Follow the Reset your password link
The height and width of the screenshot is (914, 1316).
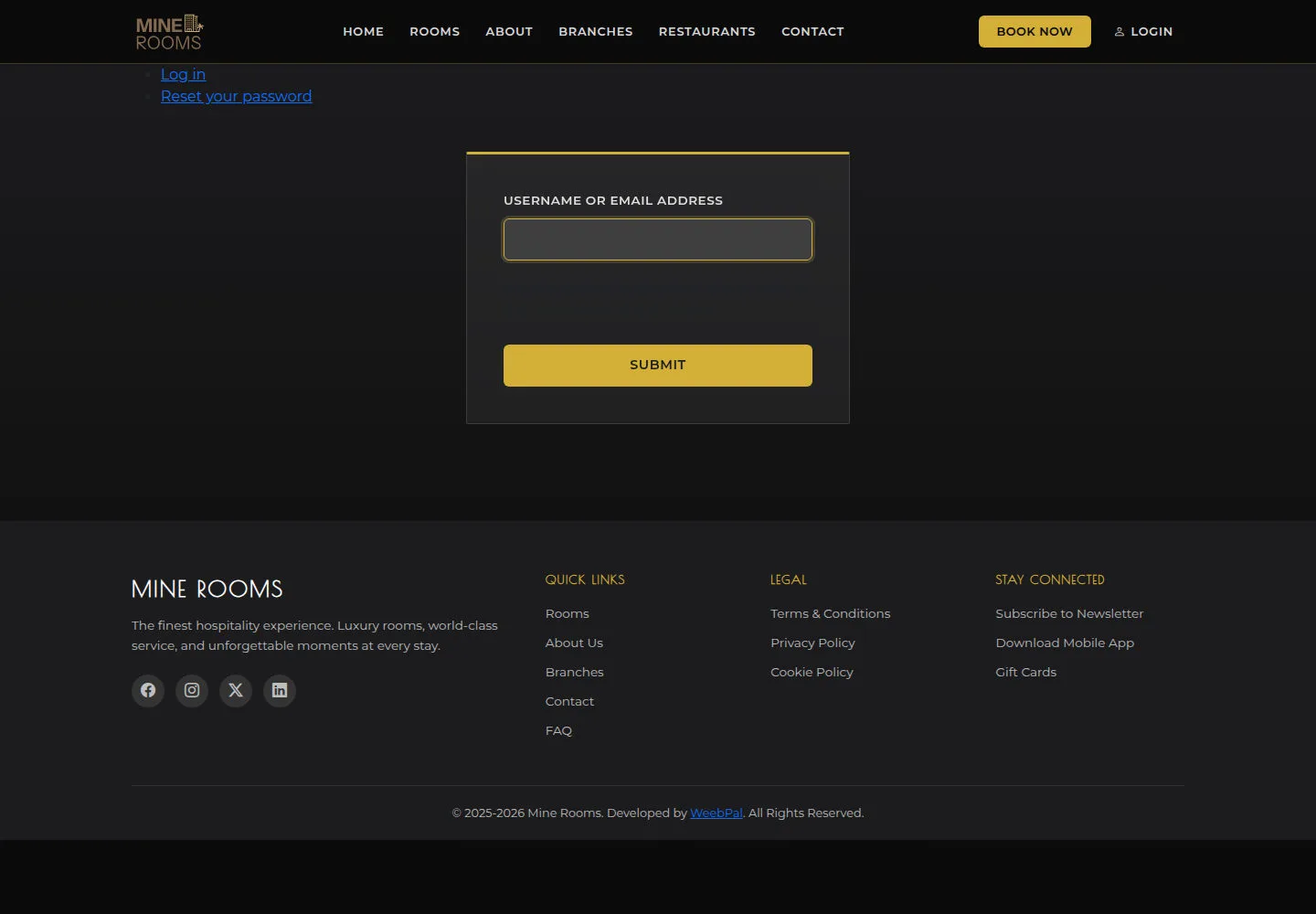(236, 96)
